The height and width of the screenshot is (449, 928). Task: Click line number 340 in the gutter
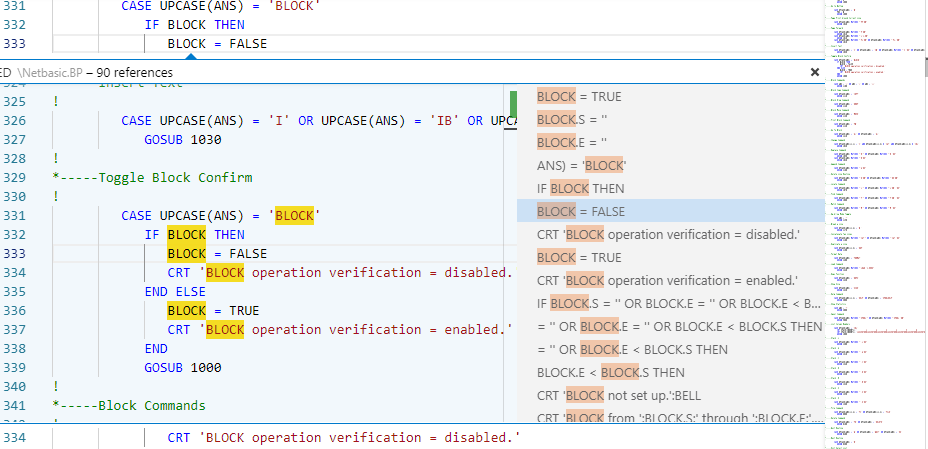[15, 386]
